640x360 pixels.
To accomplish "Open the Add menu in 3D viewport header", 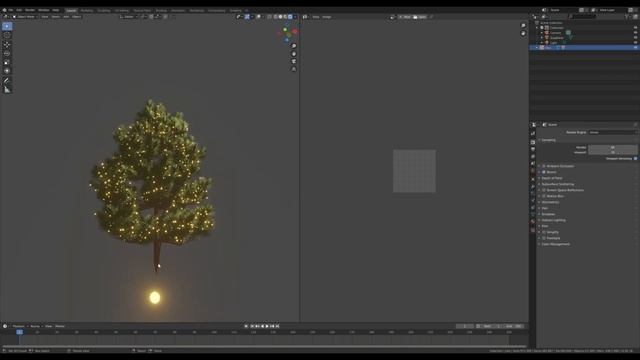I will pos(66,17).
